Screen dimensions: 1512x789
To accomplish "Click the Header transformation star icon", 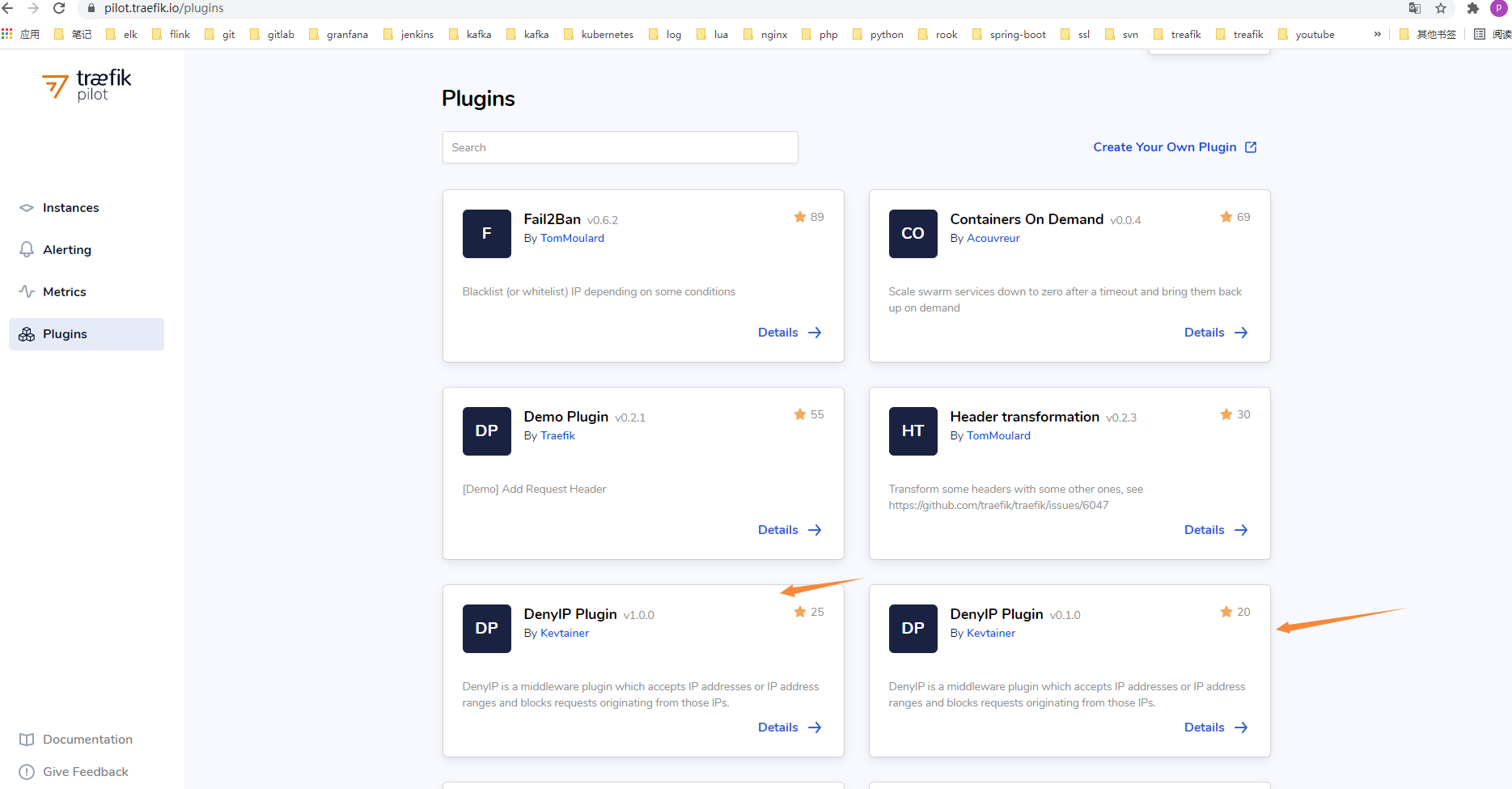I will pyautogui.click(x=1226, y=414).
